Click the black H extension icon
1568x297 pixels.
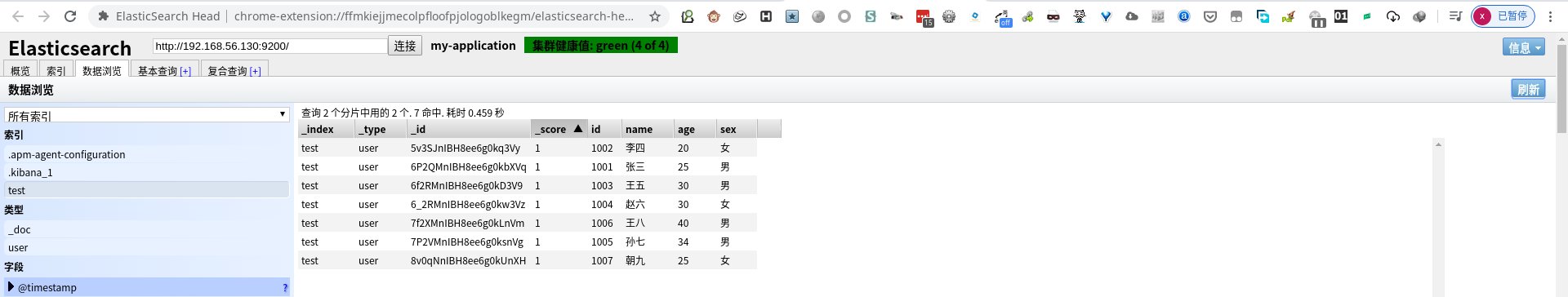click(766, 16)
